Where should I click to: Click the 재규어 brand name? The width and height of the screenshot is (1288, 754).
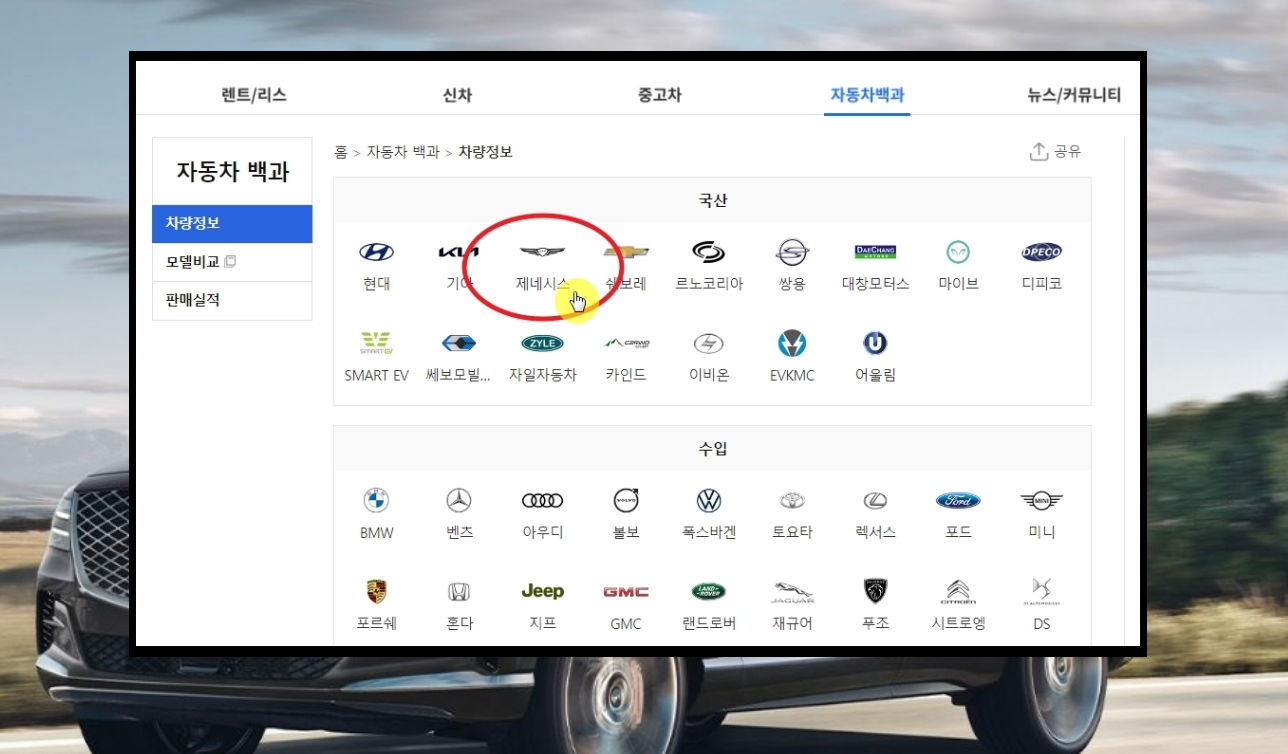tap(792, 623)
